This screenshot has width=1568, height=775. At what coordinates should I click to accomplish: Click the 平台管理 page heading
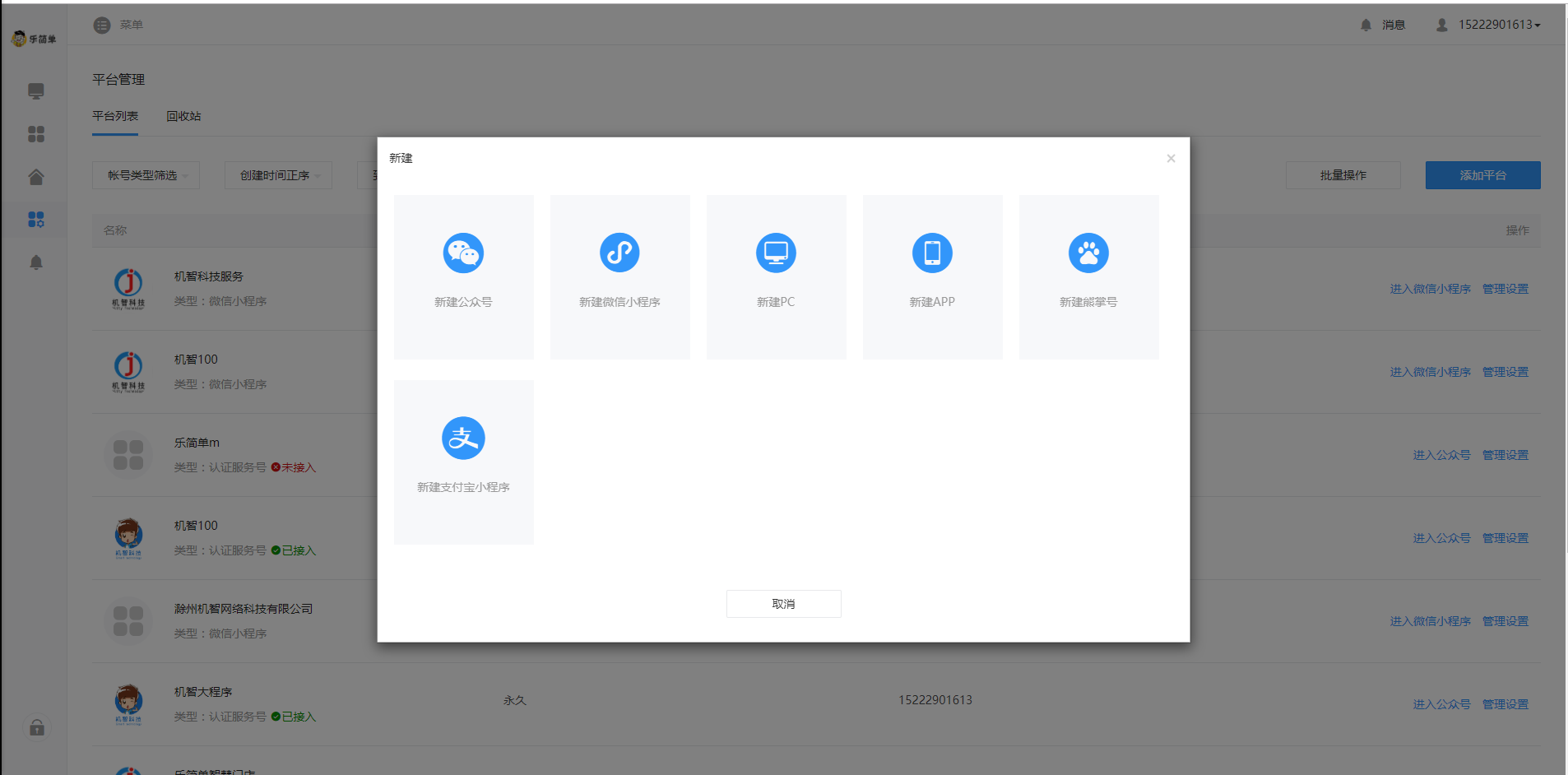(118, 80)
